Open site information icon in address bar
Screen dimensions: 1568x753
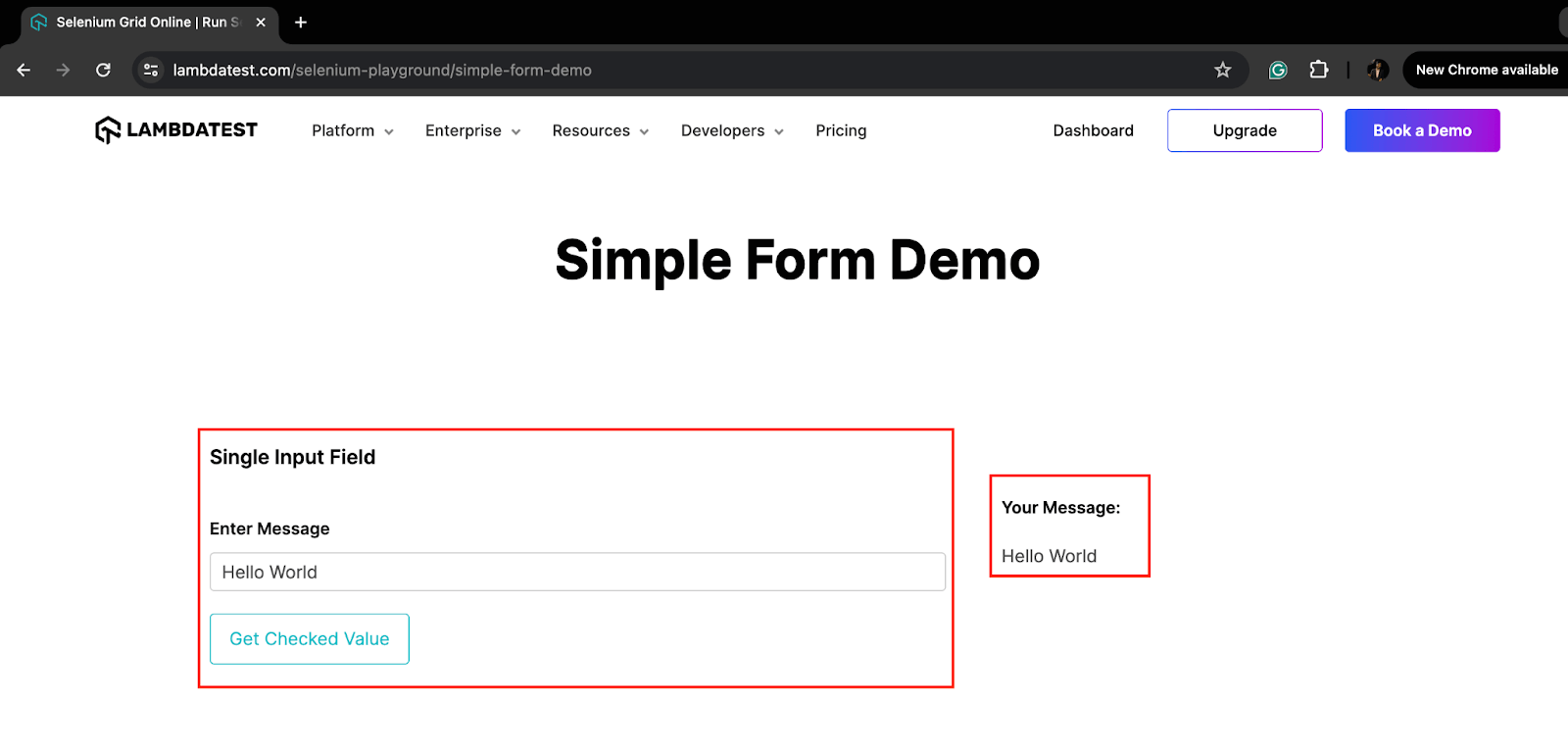tap(151, 70)
